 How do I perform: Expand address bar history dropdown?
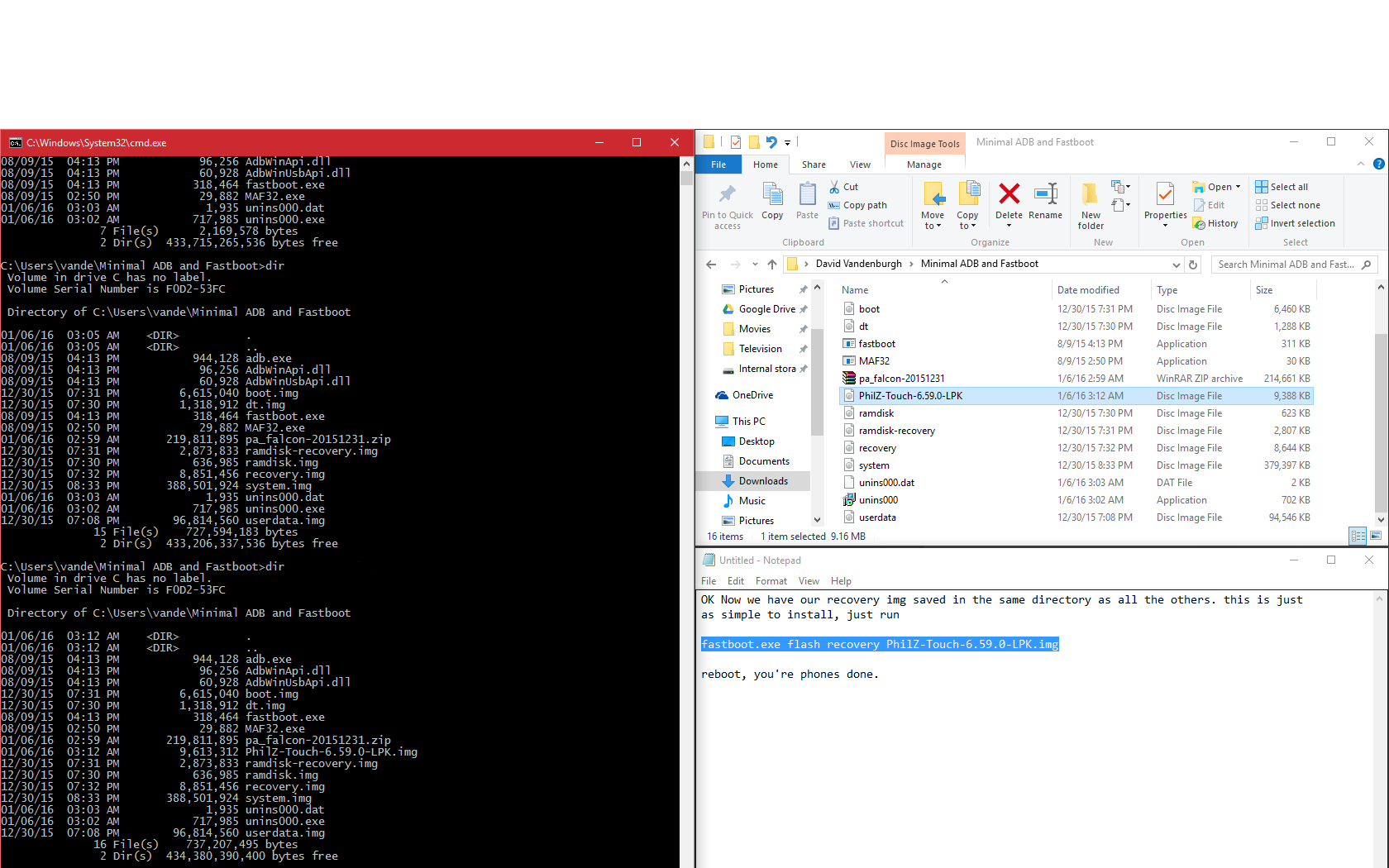point(1177,265)
